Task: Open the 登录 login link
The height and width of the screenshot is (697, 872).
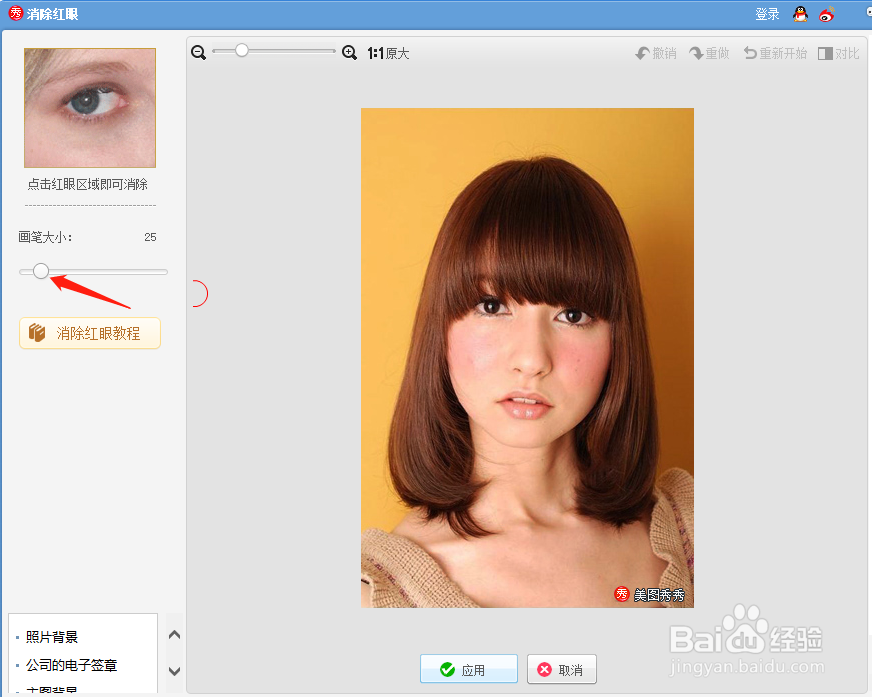Action: click(x=765, y=14)
